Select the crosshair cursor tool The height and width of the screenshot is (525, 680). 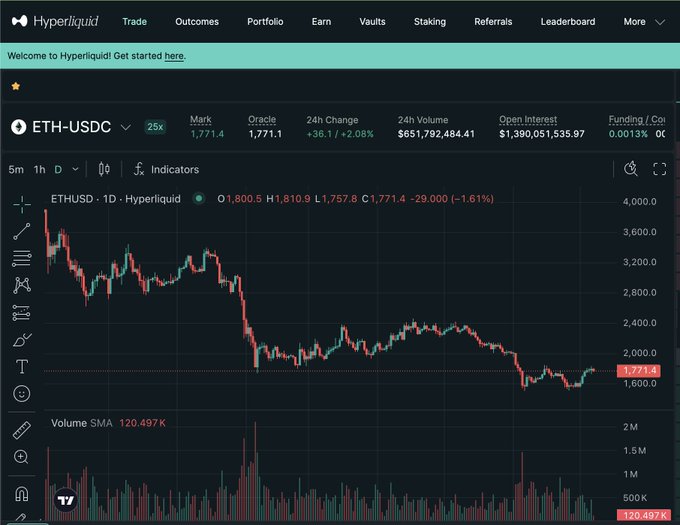coord(22,204)
